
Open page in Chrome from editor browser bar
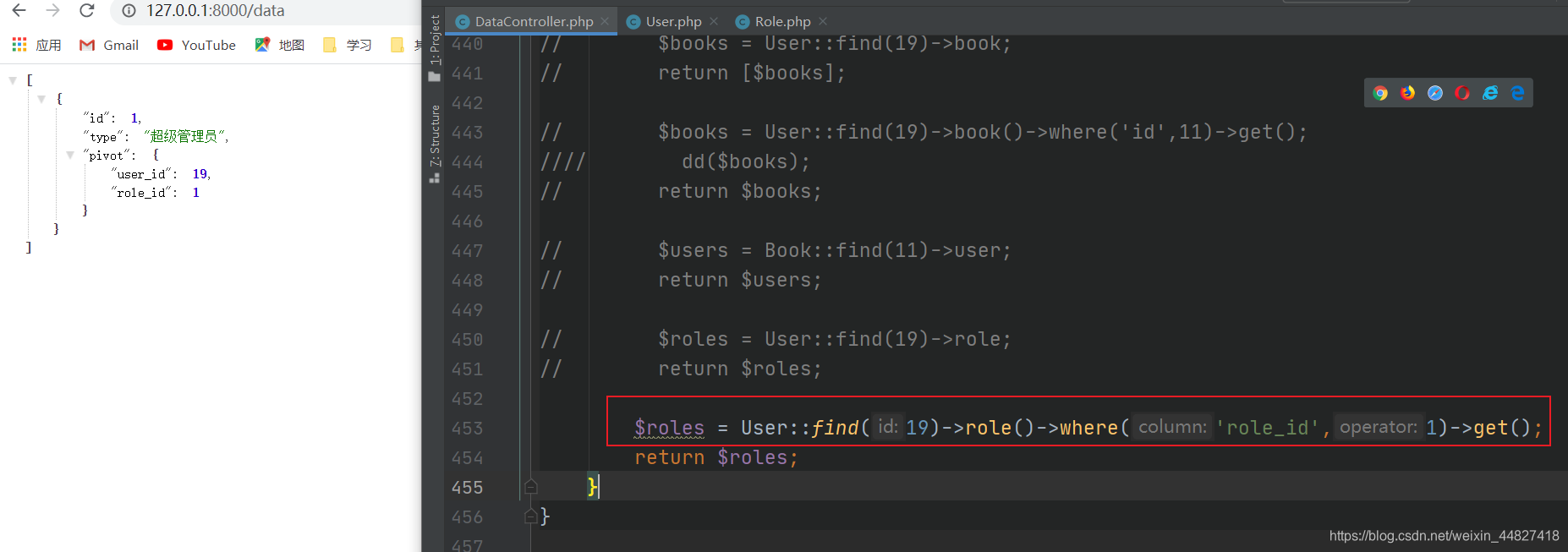[x=1380, y=93]
